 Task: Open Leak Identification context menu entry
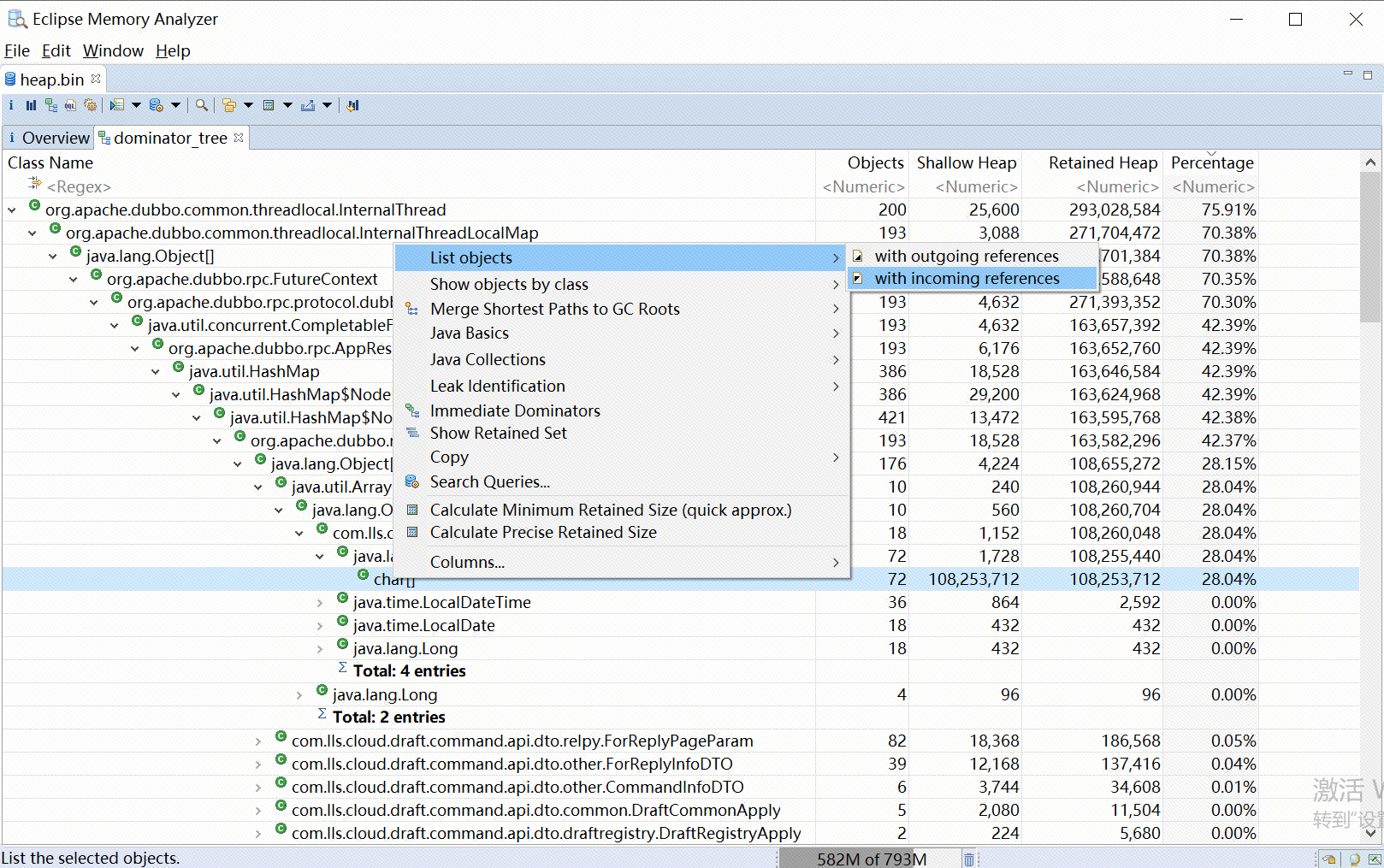tap(622, 386)
